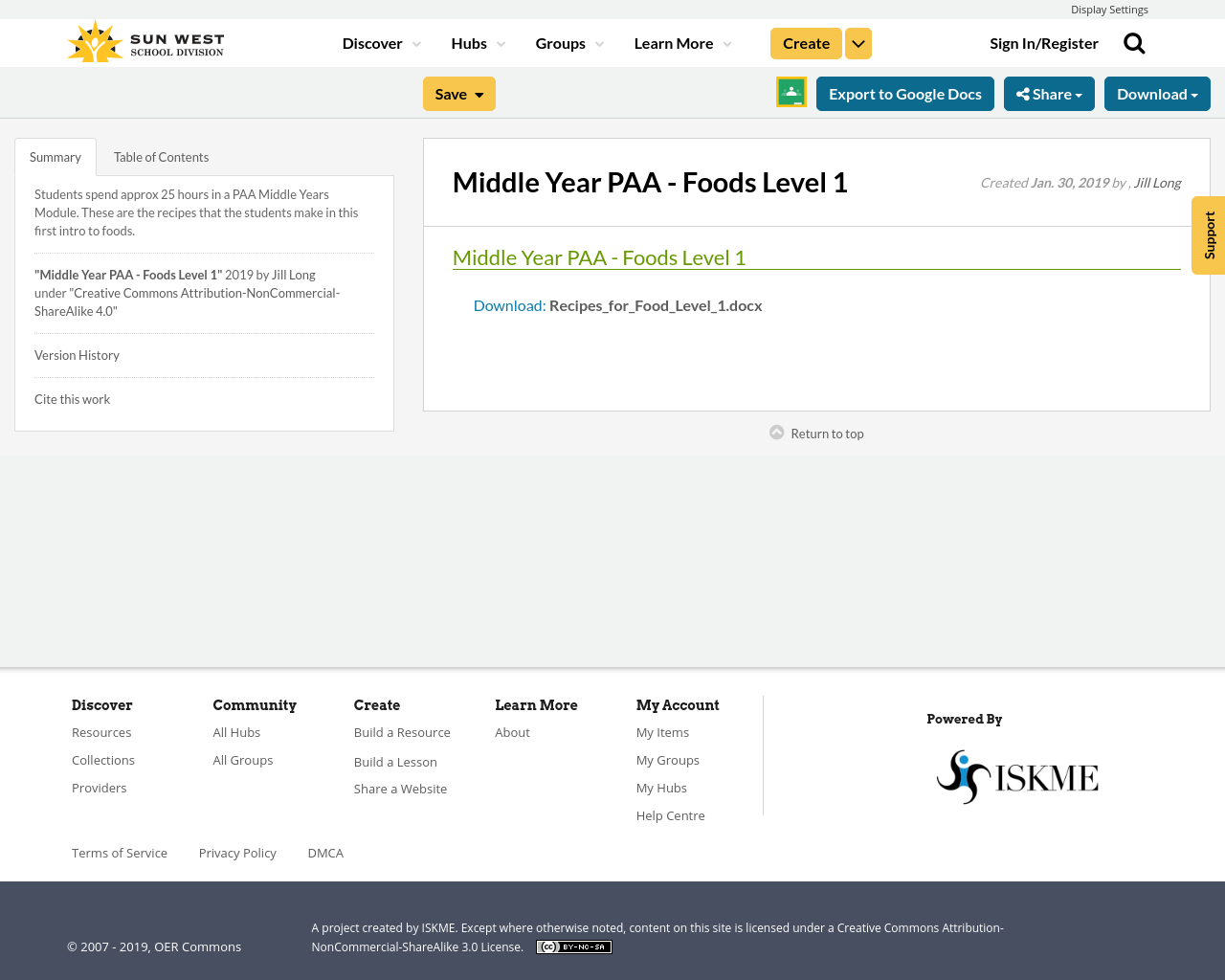This screenshot has height=980, width=1225.
Task: Click the Share button with share icon
Action: click(1049, 93)
